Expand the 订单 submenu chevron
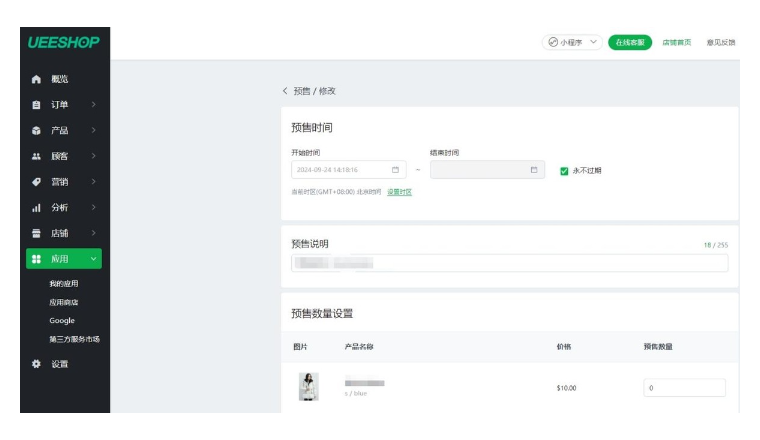This screenshot has height=440, width=760. pos(93,105)
